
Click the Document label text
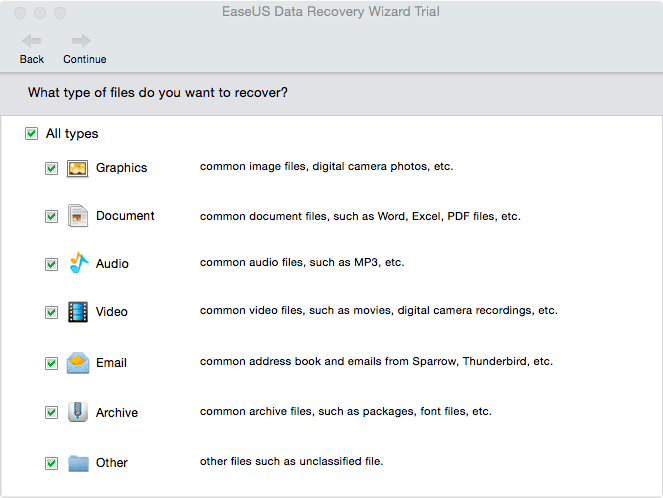tap(125, 216)
